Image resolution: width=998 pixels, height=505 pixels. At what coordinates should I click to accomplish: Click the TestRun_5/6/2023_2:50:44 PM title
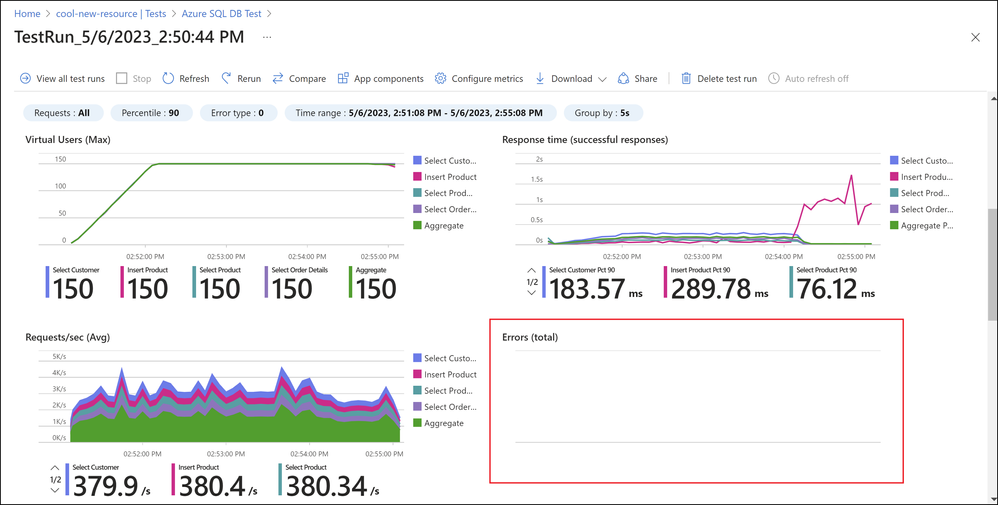click(x=129, y=37)
